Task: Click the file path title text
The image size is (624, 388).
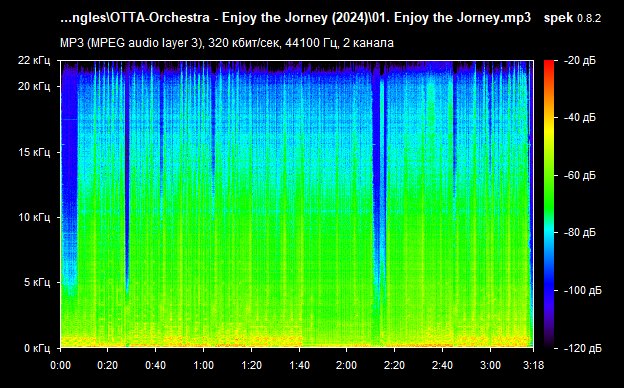Action: (x=296, y=18)
